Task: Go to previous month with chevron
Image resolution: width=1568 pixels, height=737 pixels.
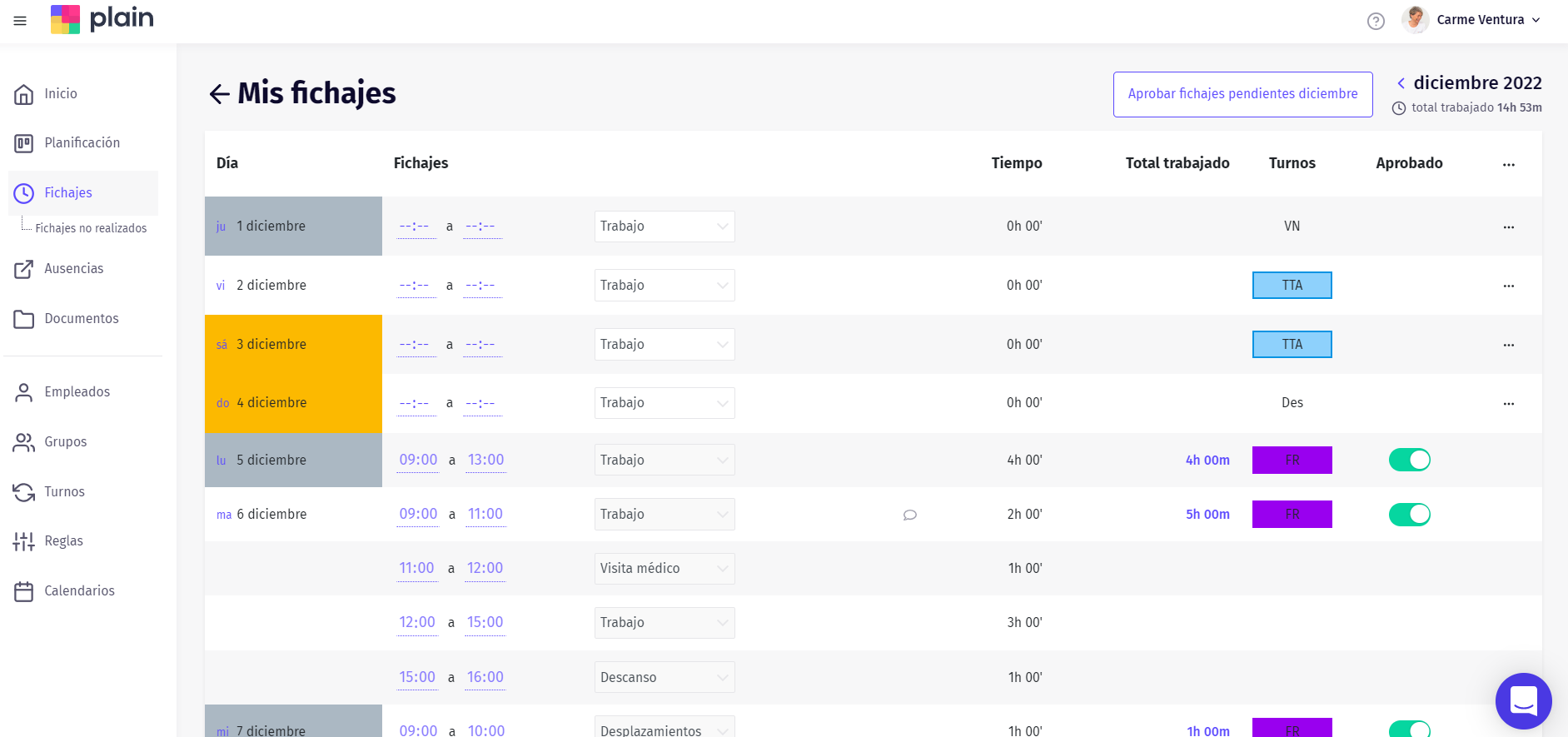Action: click(x=1401, y=83)
